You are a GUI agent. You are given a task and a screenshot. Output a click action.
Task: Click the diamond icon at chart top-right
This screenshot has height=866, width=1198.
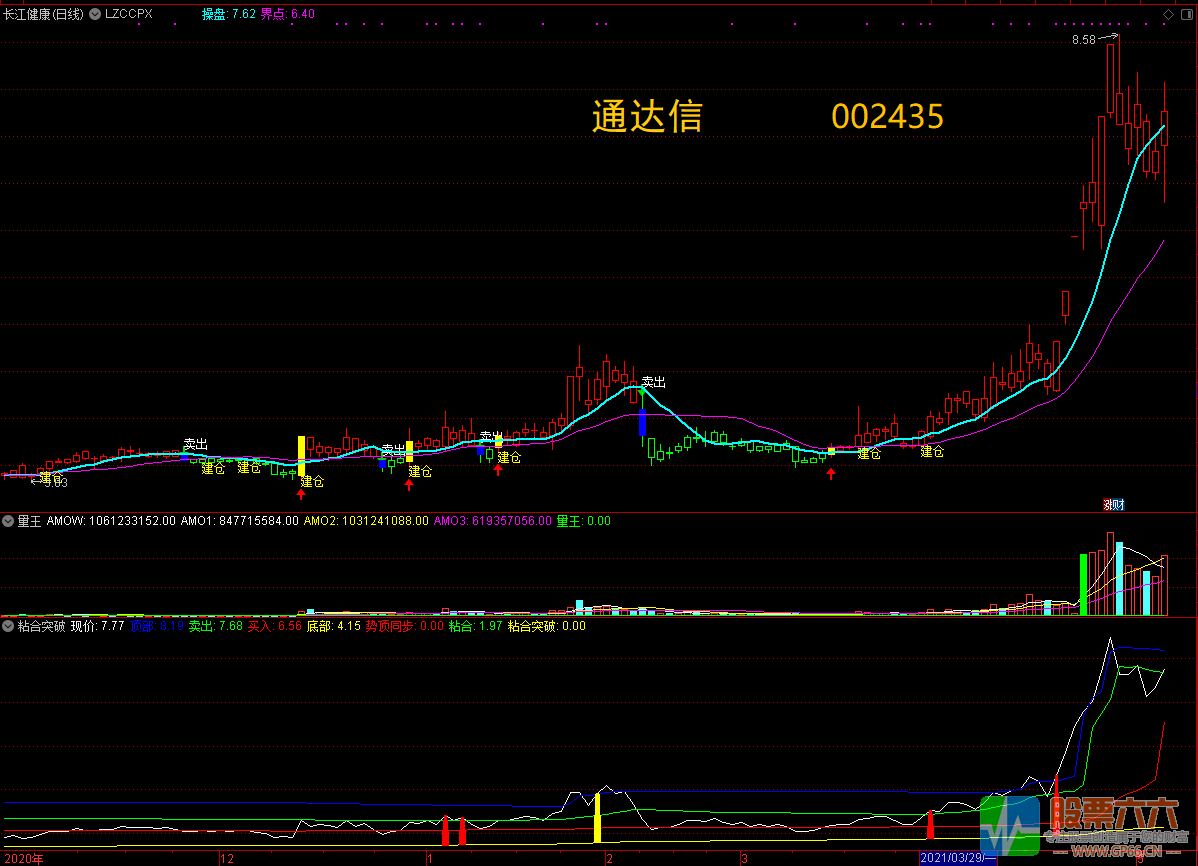[1168, 14]
